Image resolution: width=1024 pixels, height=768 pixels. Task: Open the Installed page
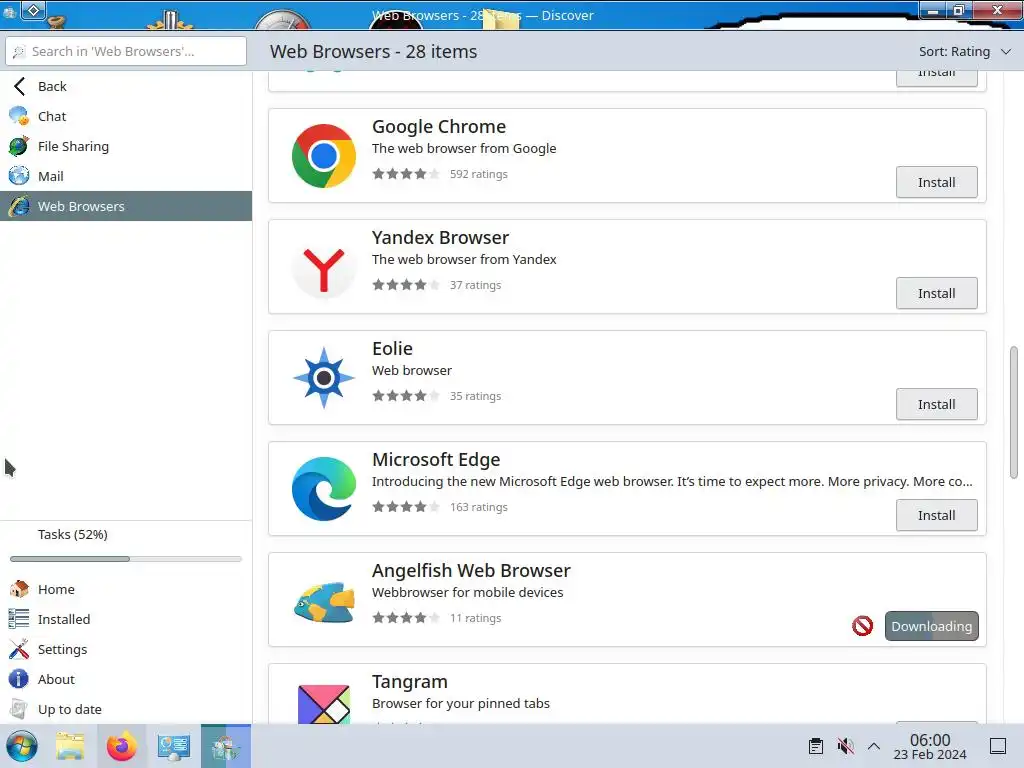point(126,619)
